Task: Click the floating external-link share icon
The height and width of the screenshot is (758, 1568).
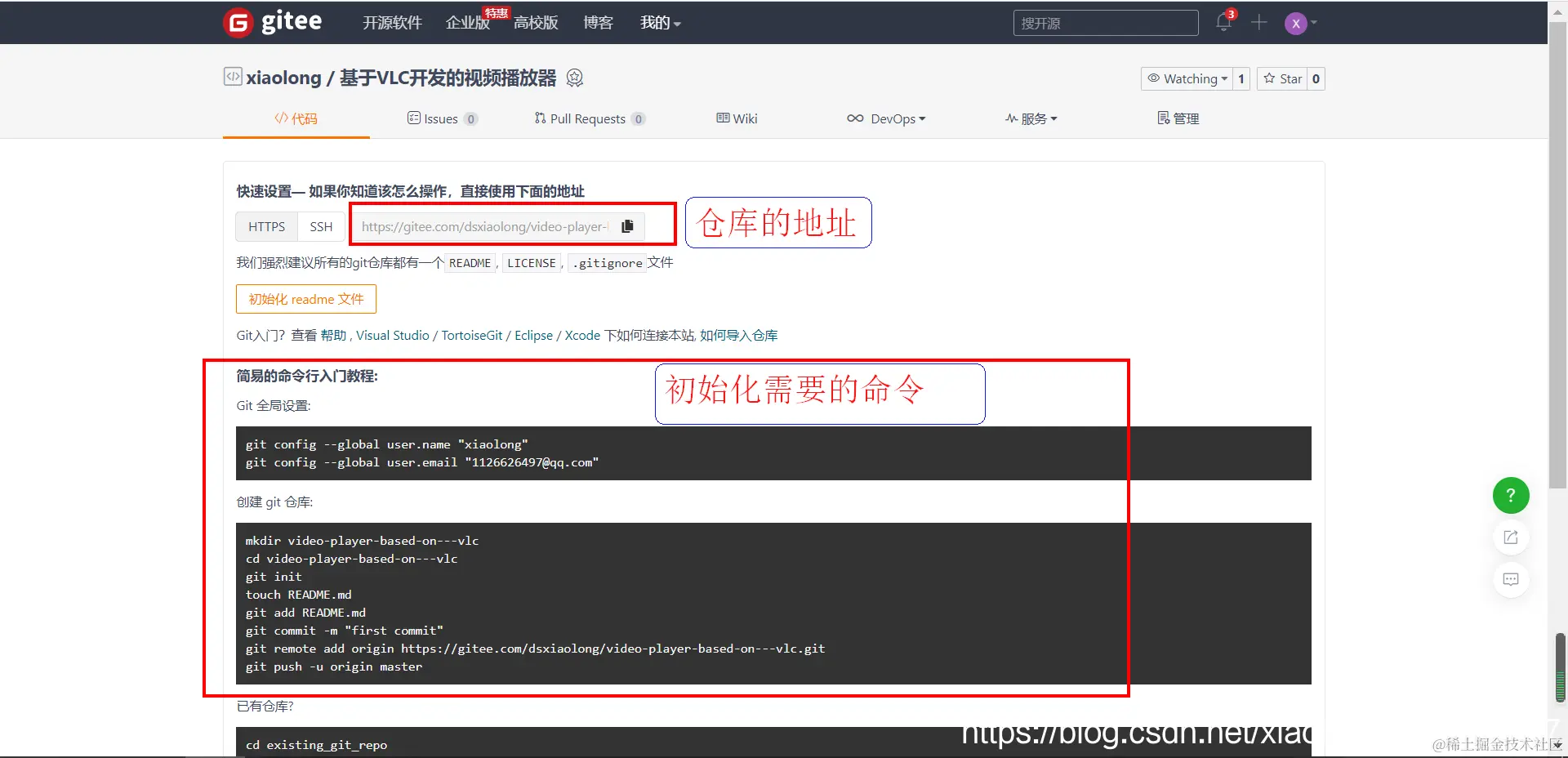Action: (1511, 537)
